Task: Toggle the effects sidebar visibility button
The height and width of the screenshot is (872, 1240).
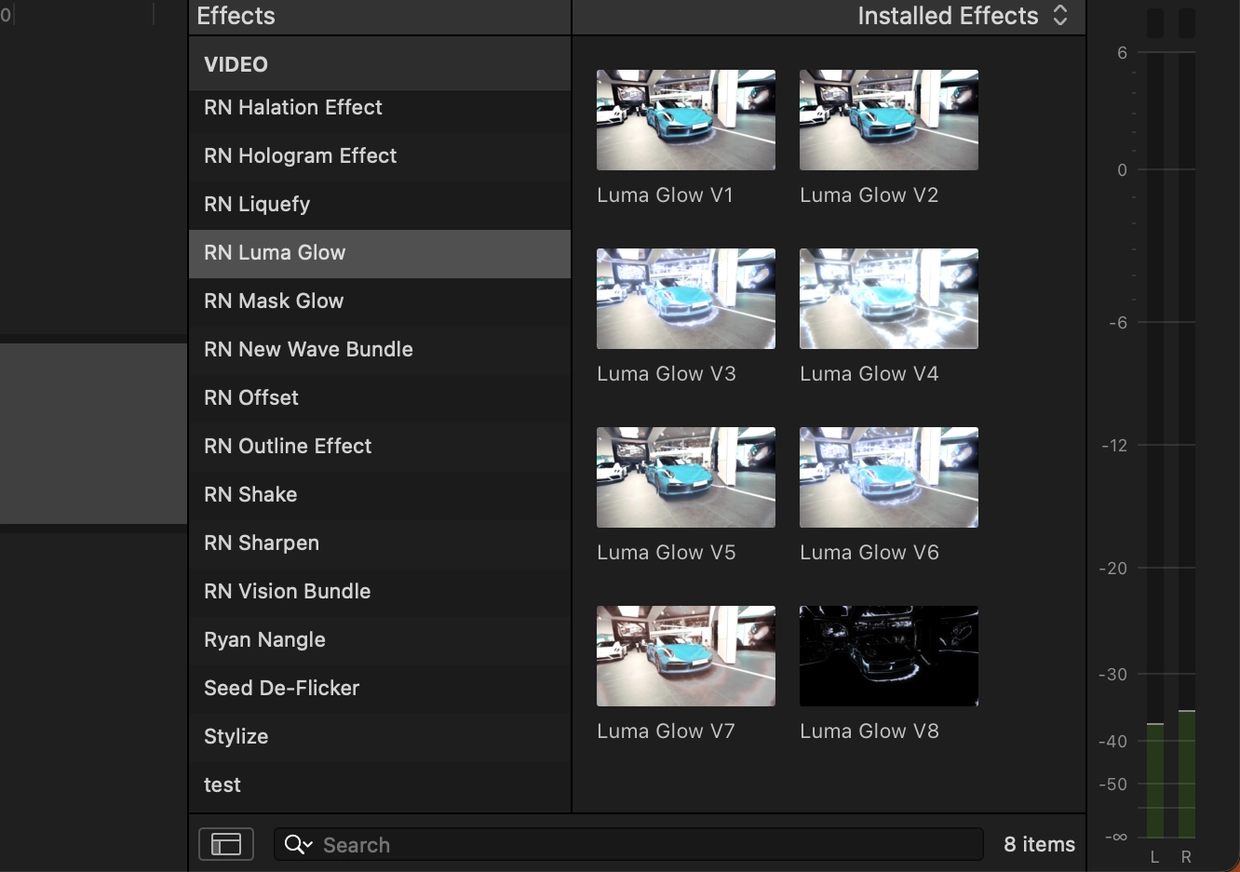Action: (x=226, y=844)
